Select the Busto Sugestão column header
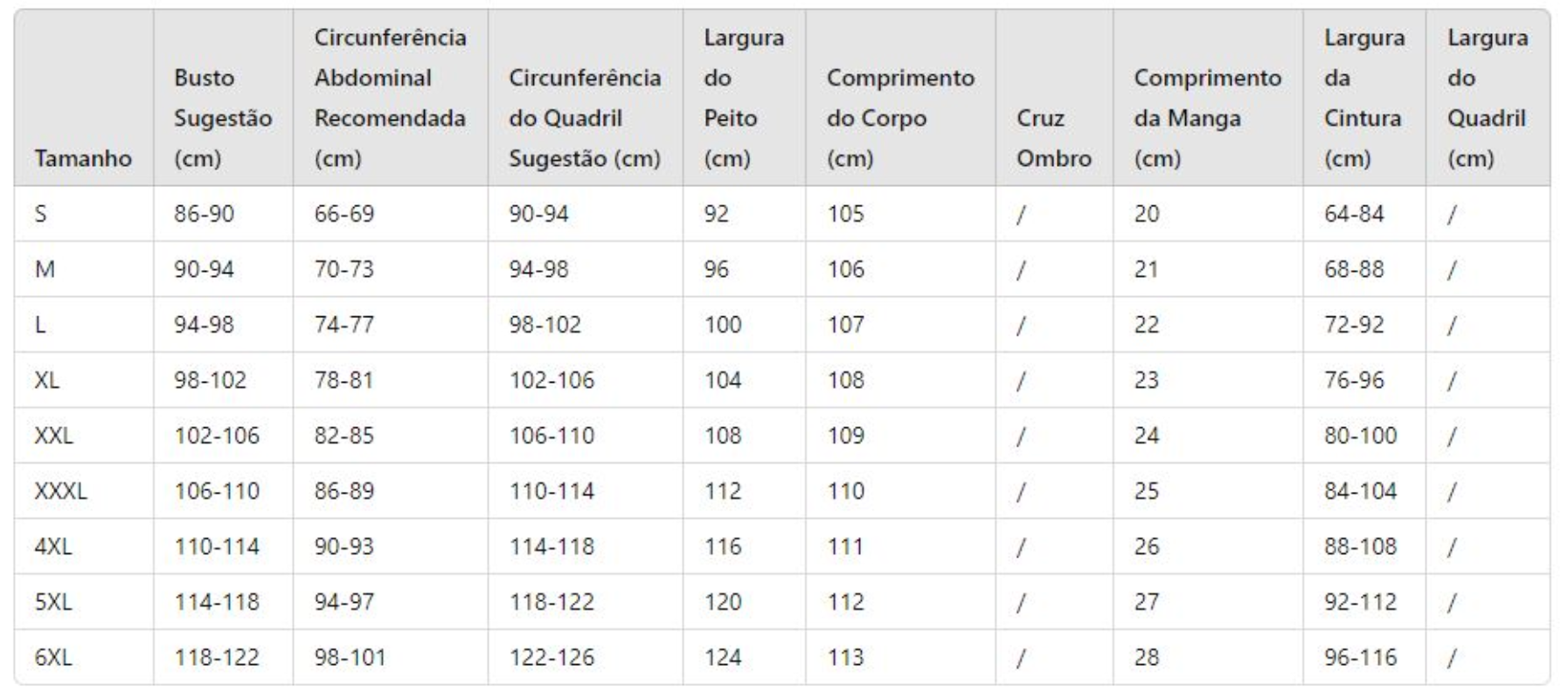Viewport: 1568px width, 699px height. pyautogui.click(x=223, y=118)
